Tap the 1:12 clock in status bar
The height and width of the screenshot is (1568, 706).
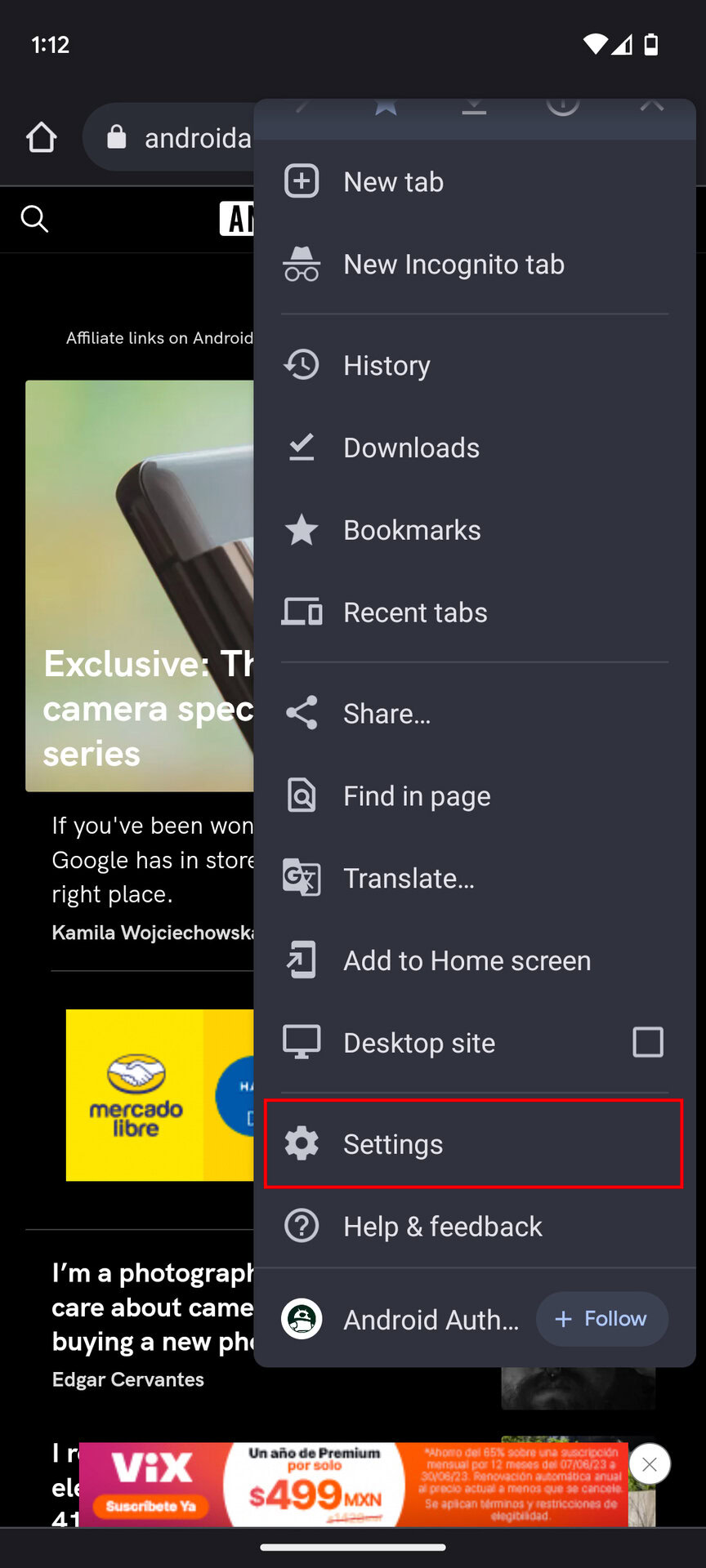51,44
